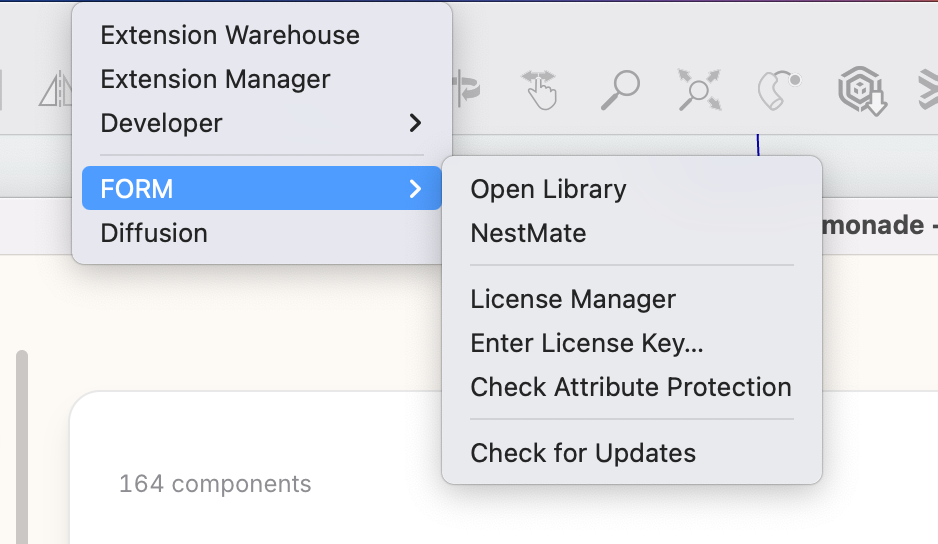Select Check Attribute Protection
The width and height of the screenshot is (938, 544).
631,387
